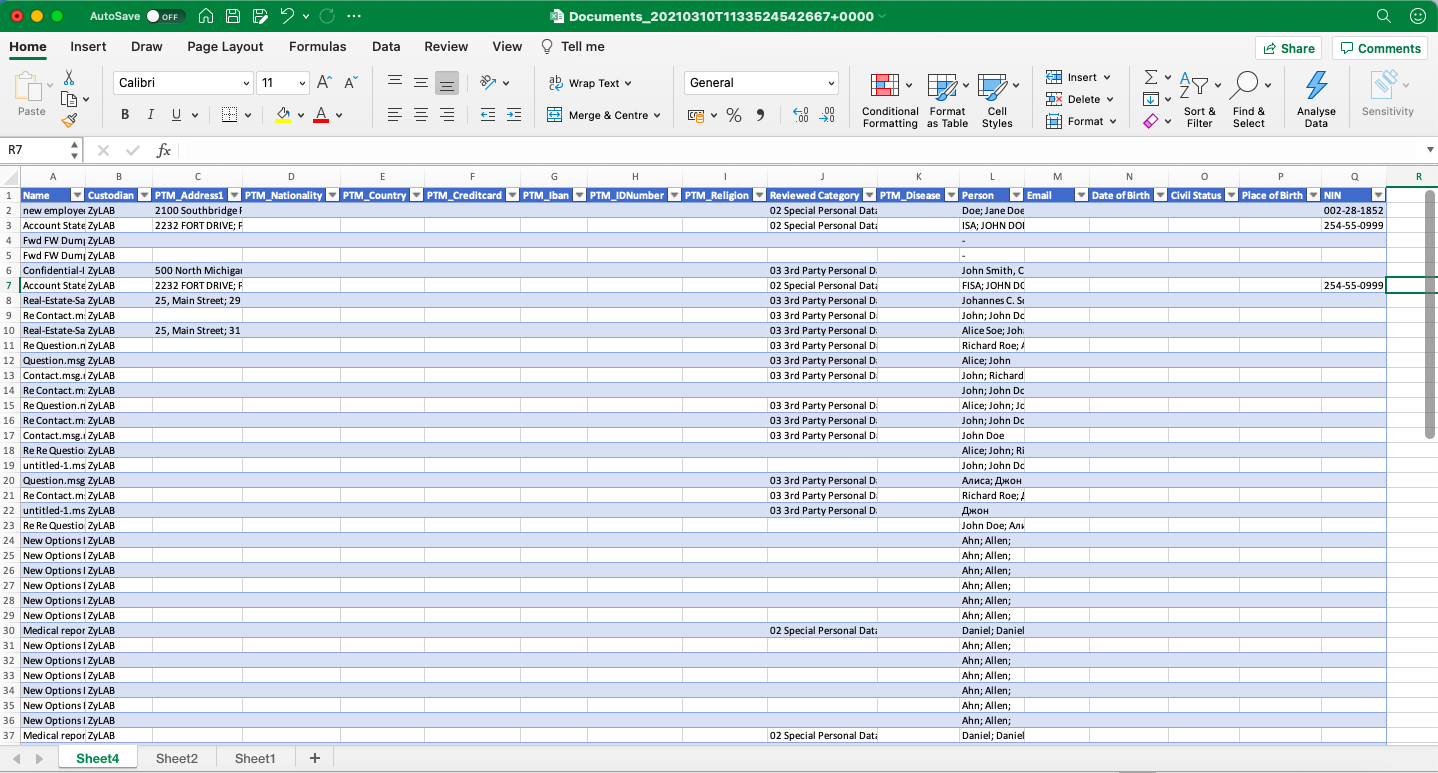Click the Redo arrow icon

click(328, 16)
